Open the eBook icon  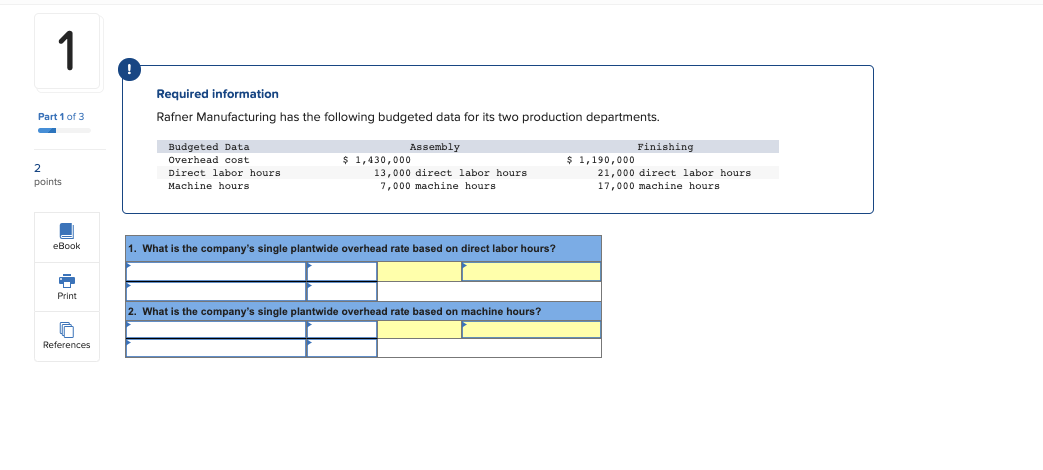(67, 231)
